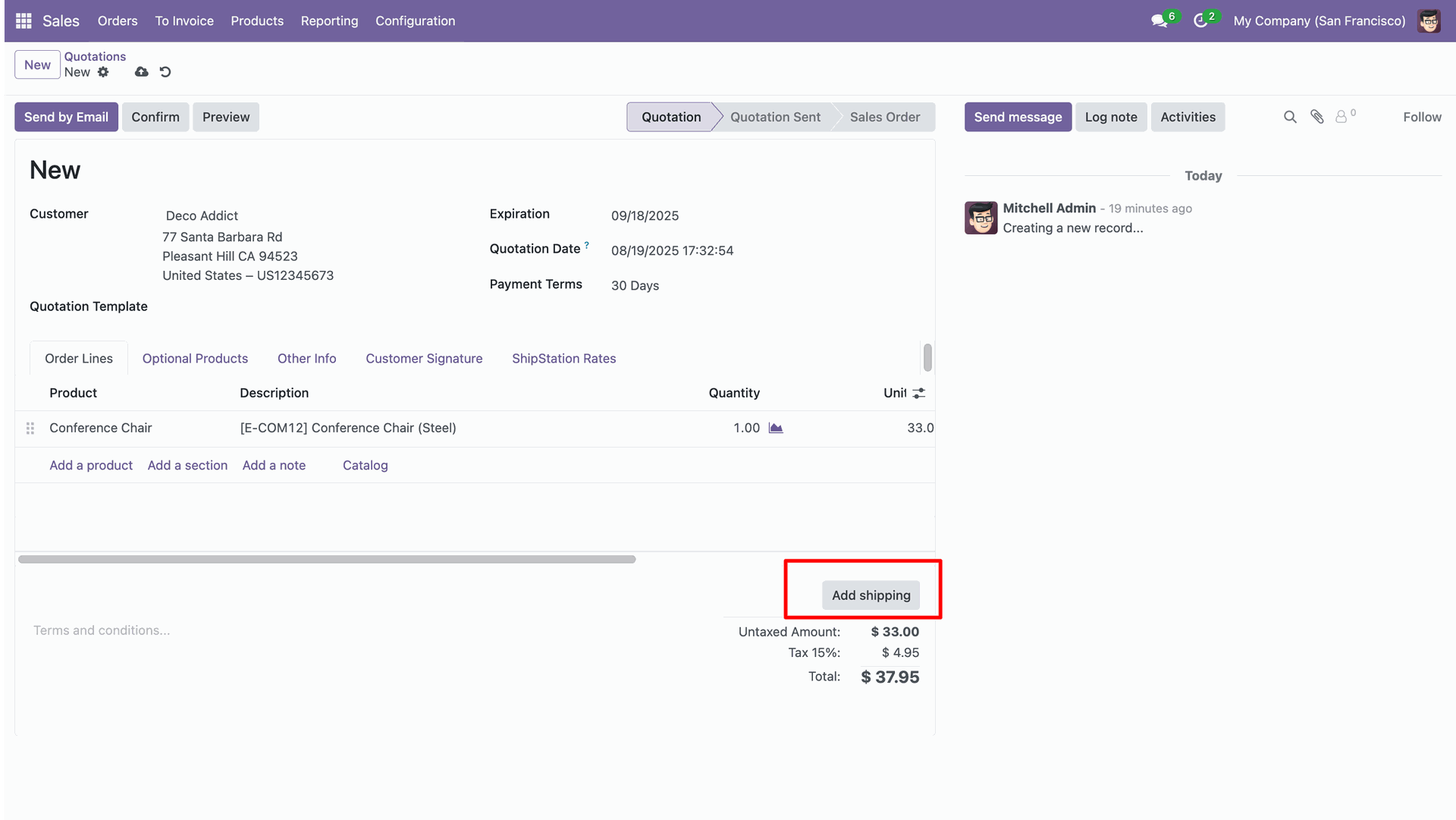Open optional columns settings in order lines
The height and width of the screenshot is (820, 1456).
918,393
